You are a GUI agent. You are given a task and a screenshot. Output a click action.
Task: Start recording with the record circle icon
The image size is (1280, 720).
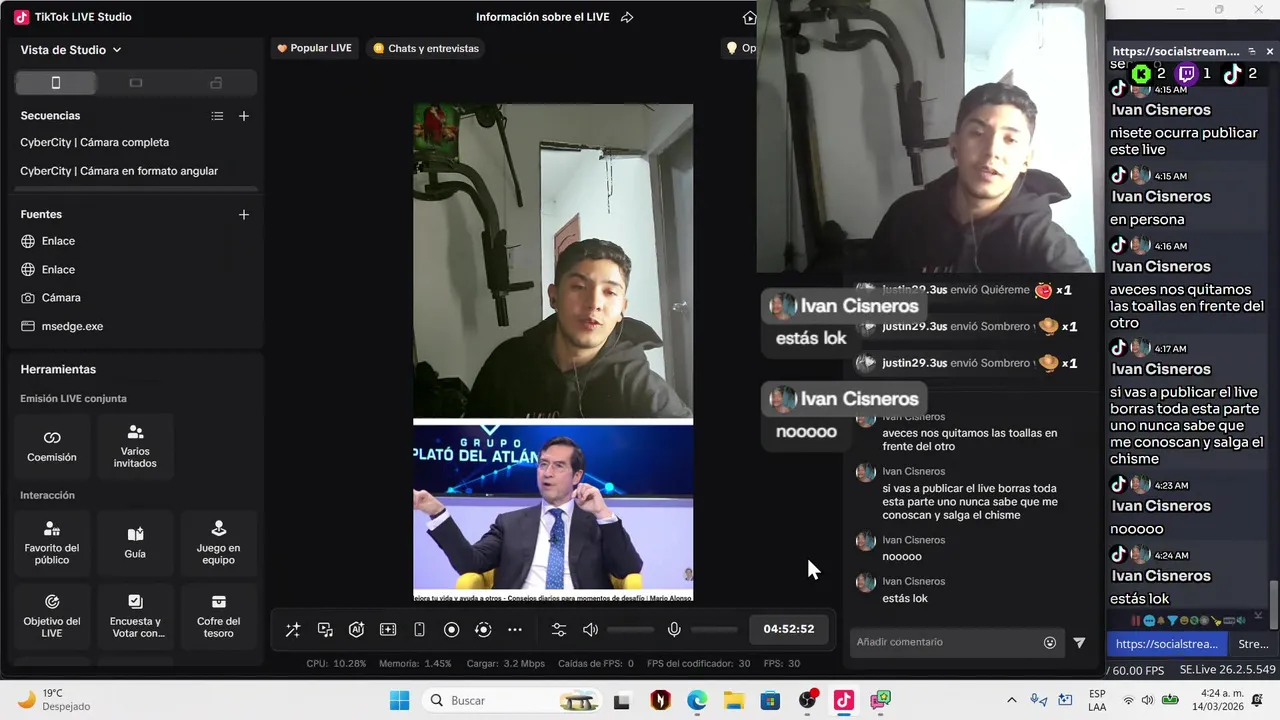(451, 630)
